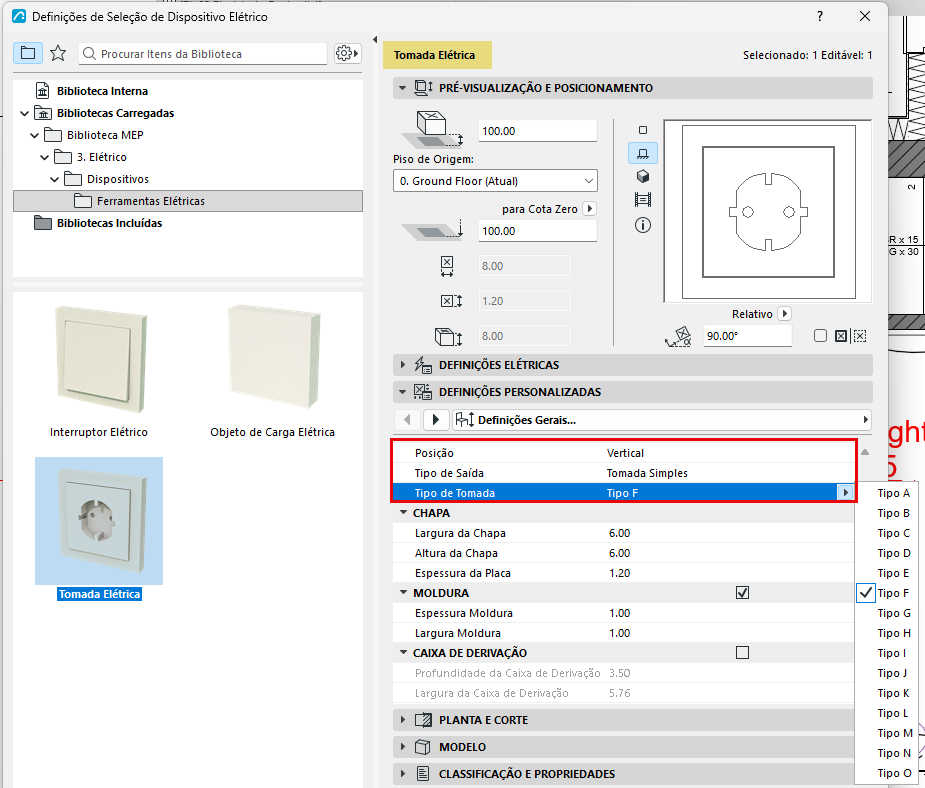Image resolution: width=925 pixels, height=788 pixels.
Task: Select Tipo C in the menu
Action: tap(893, 533)
